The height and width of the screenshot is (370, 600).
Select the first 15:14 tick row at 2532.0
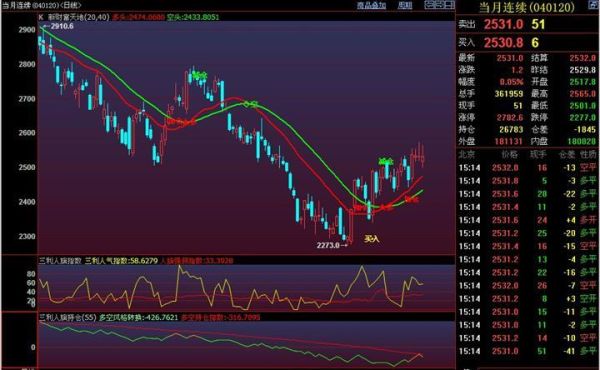point(528,168)
